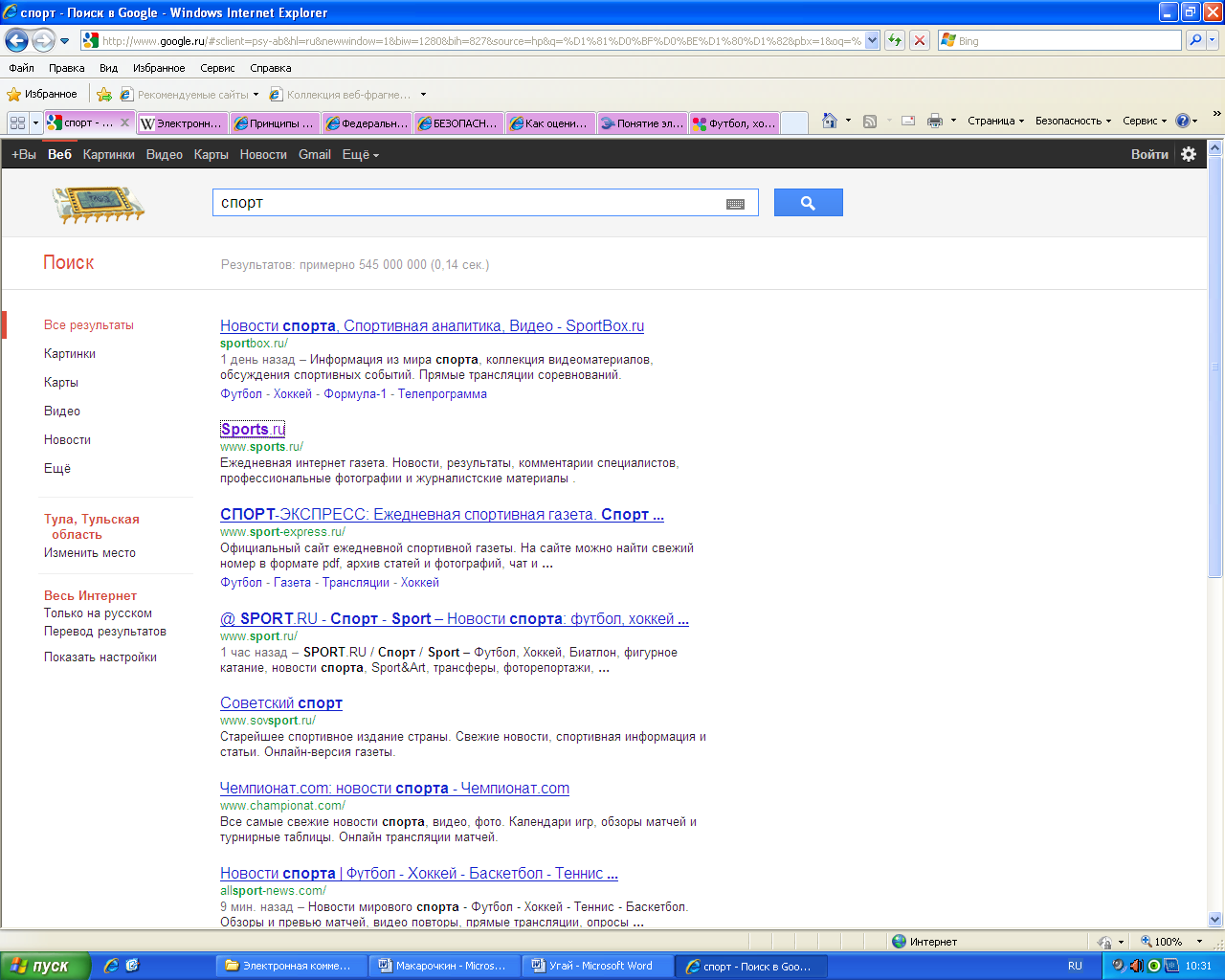Open 'Чемпионат.com: новости спорта' result
The width and height of the screenshot is (1225, 980).
(x=394, y=788)
